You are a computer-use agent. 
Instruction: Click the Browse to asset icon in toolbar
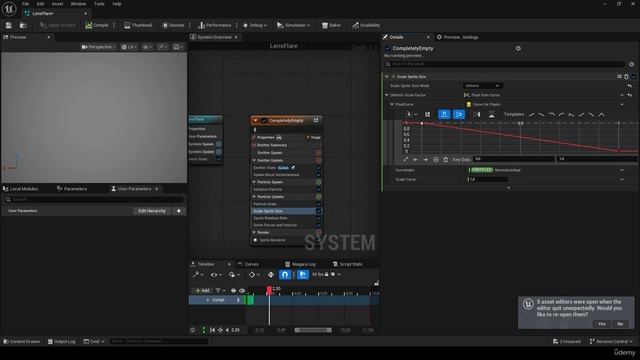(x=23, y=25)
